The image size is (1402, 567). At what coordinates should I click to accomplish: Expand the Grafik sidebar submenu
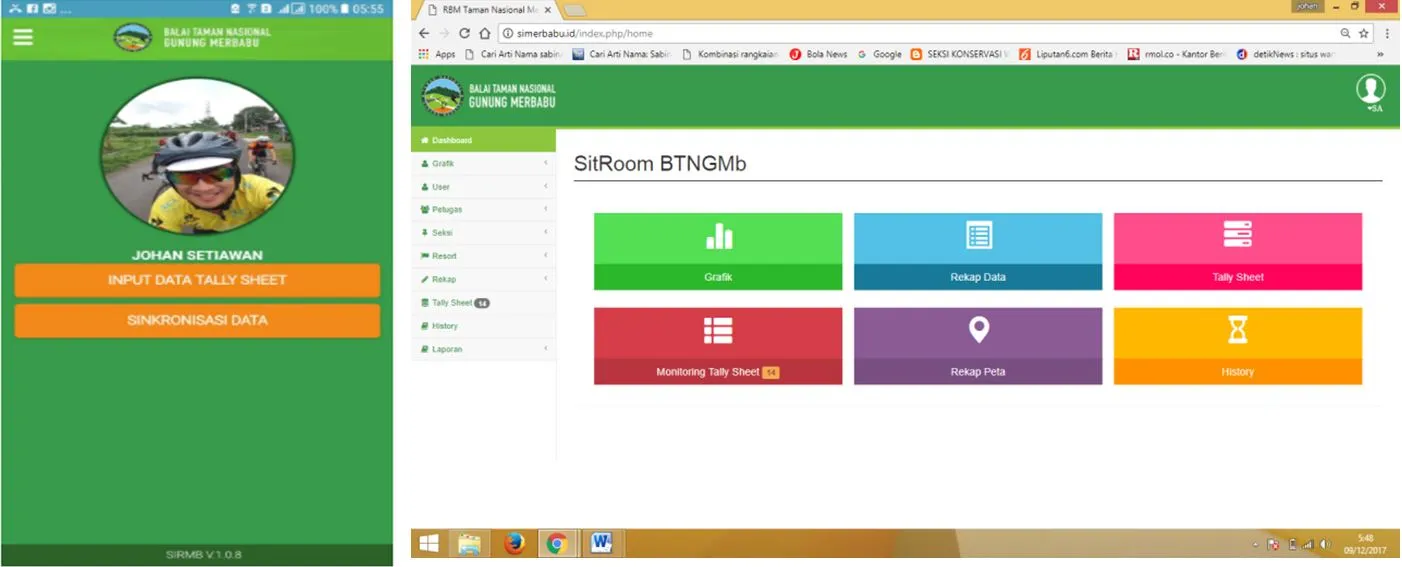481,163
